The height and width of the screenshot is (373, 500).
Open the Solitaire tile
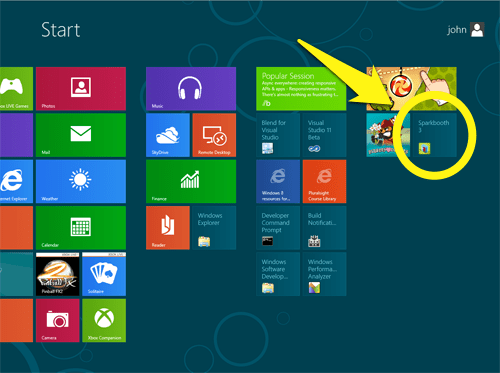coord(104,274)
